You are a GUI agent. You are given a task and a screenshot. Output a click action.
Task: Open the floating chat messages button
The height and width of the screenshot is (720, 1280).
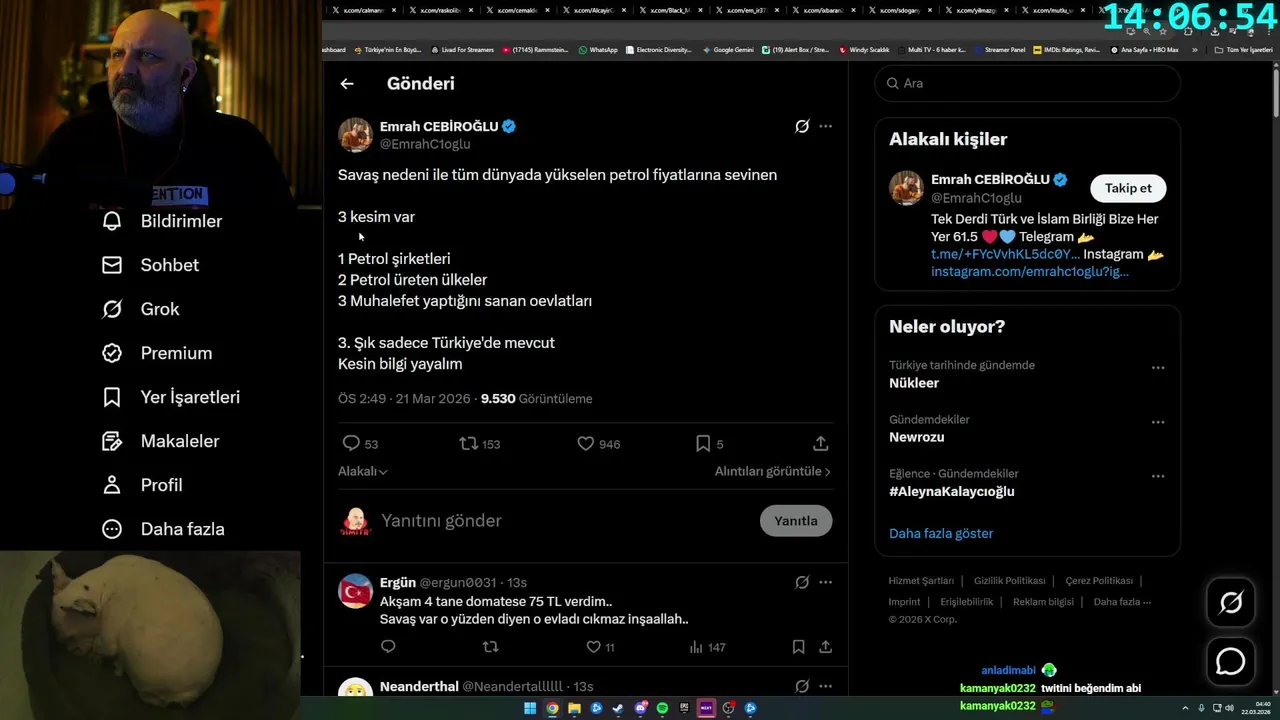(1230, 662)
